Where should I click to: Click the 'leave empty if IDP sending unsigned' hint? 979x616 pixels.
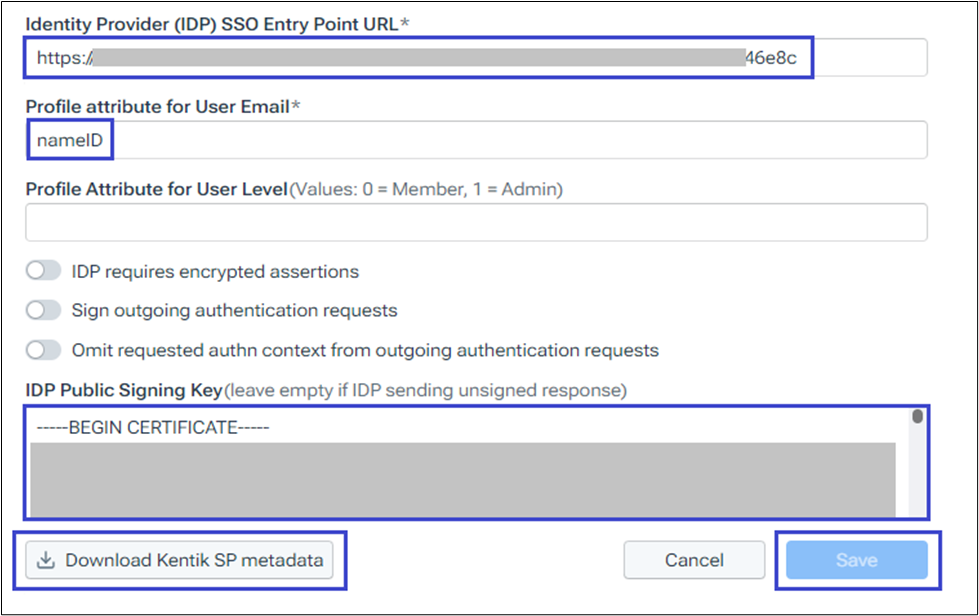(x=425, y=389)
